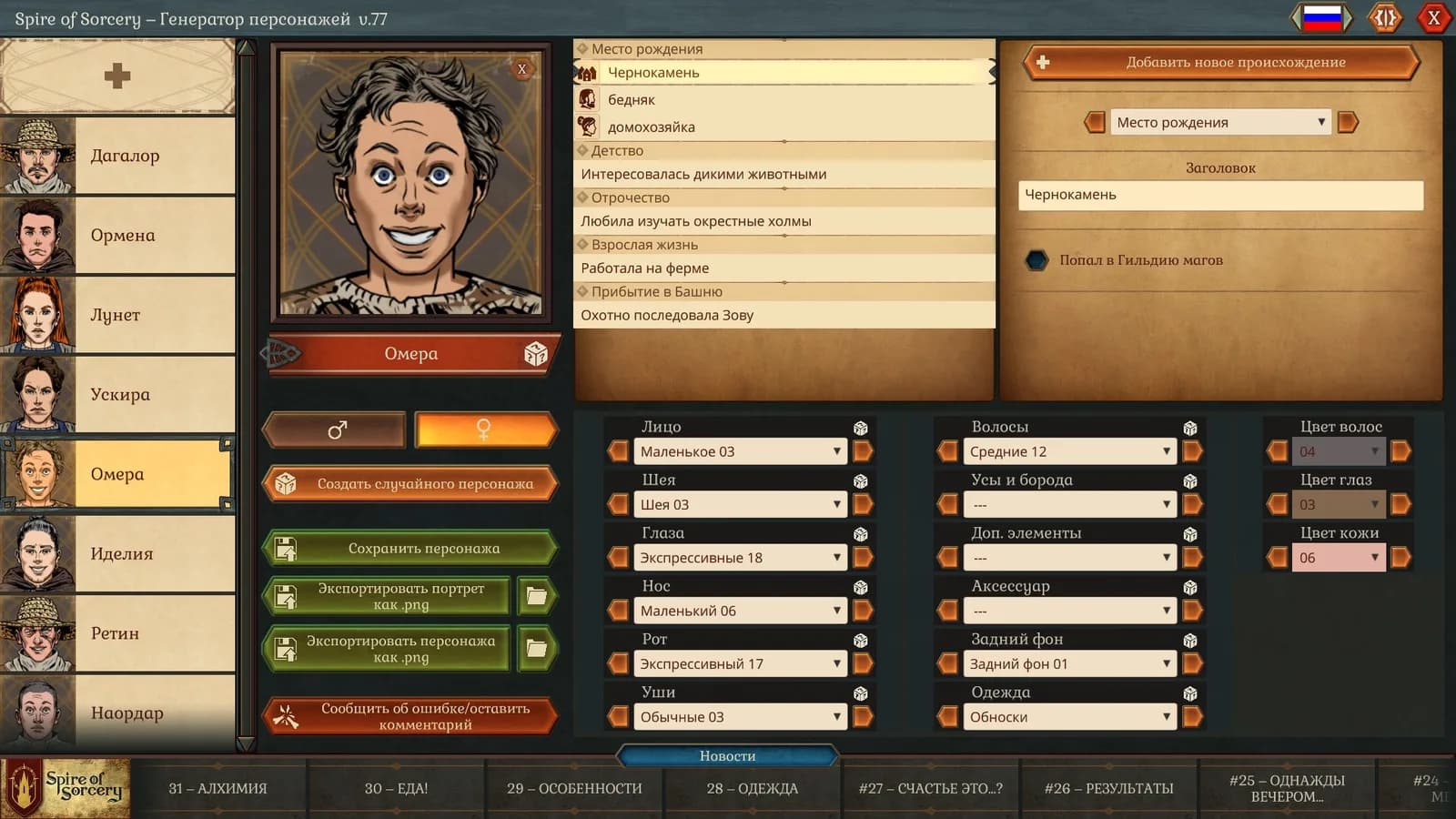The image size is (1456, 819).
Task: Select character Лунет in the list
Action: [117, 315]
